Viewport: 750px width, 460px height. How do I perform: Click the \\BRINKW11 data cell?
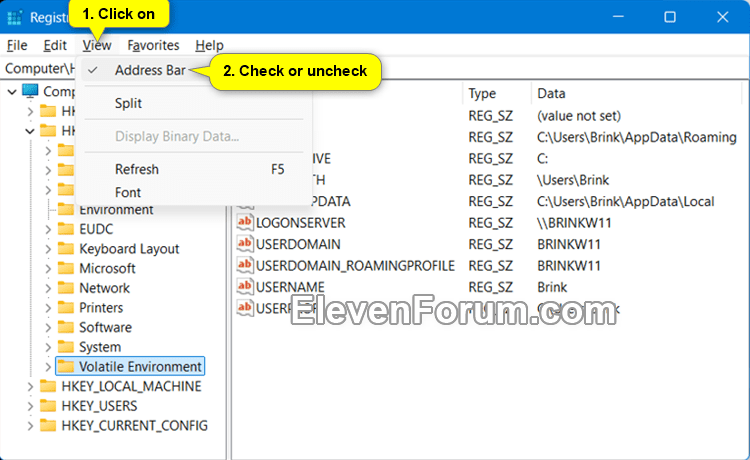pyautogui.click(x=574, y=223)
